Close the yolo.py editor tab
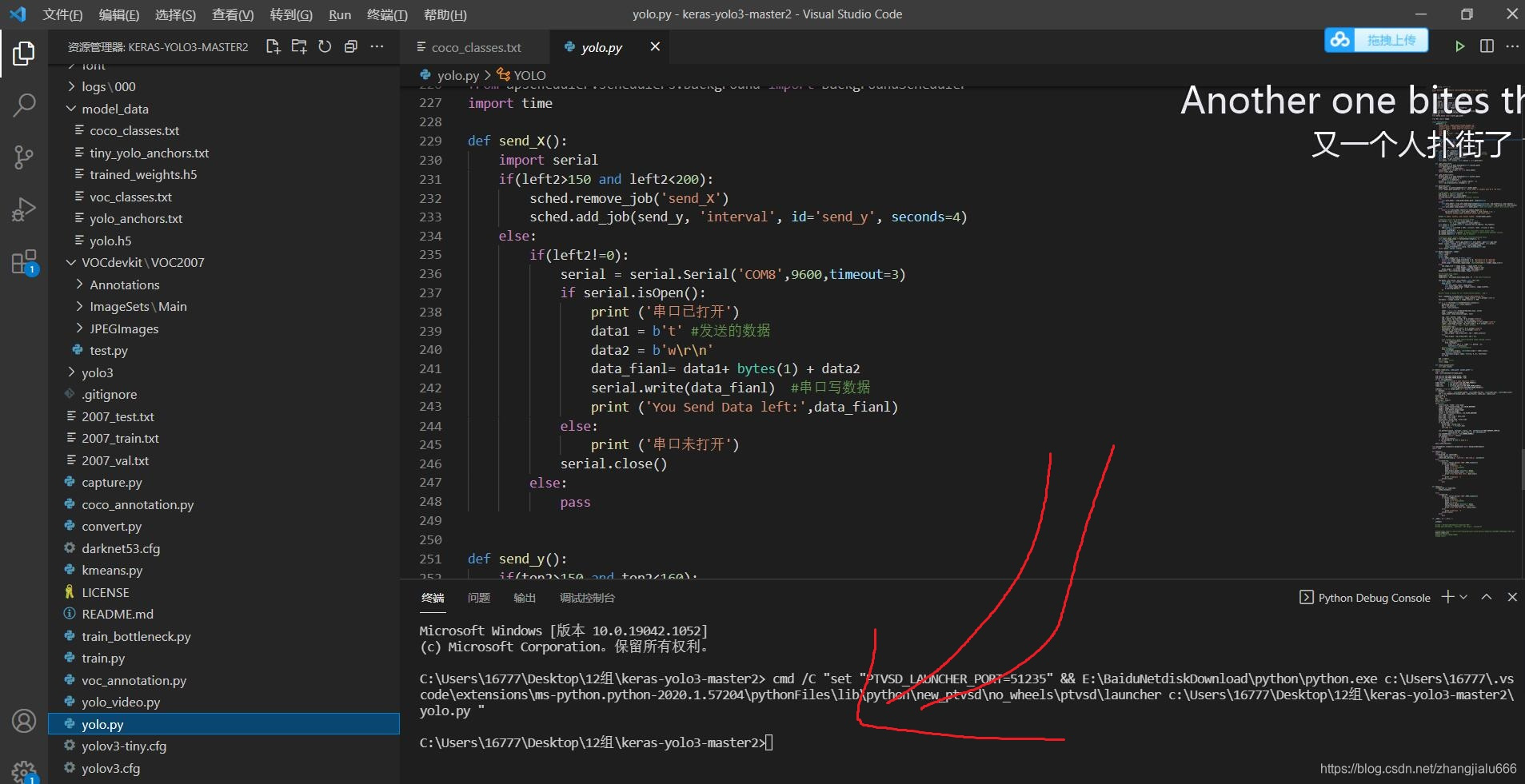Viewport: 1525px width, 784px height. click(x=655, y=46)
